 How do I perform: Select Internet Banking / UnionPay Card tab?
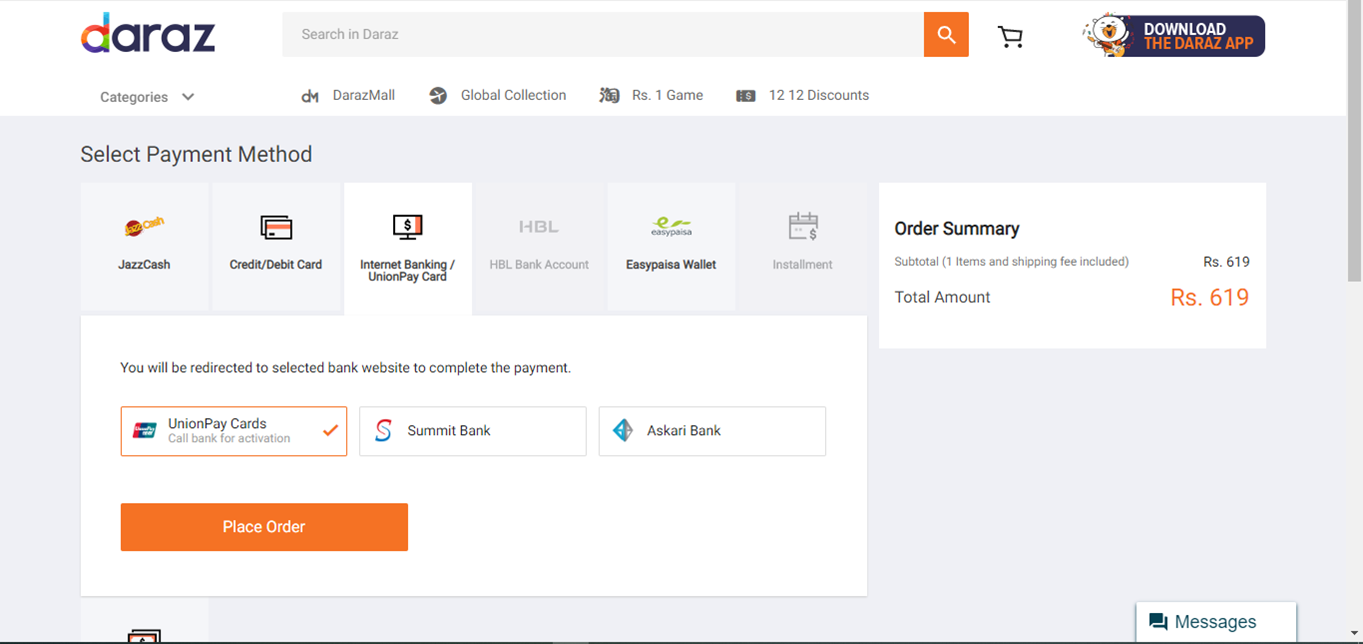408,249
